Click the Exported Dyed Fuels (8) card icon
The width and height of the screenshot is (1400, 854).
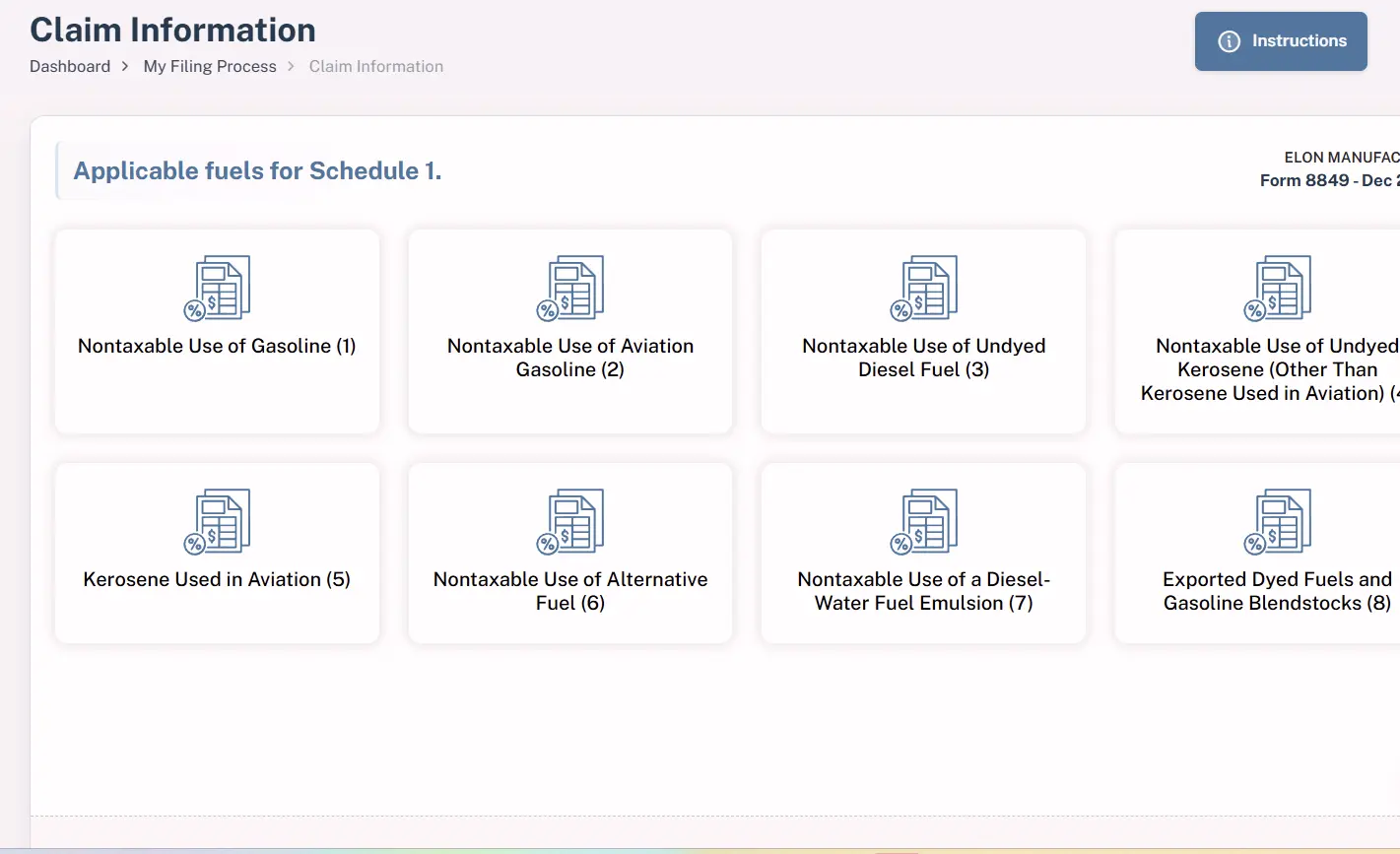point(1277,522)
